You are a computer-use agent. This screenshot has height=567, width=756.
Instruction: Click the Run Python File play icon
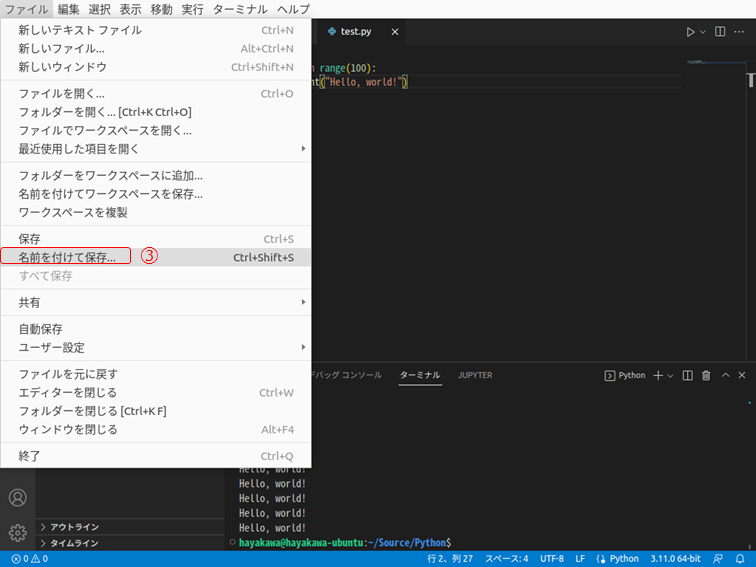pos(689,32)
